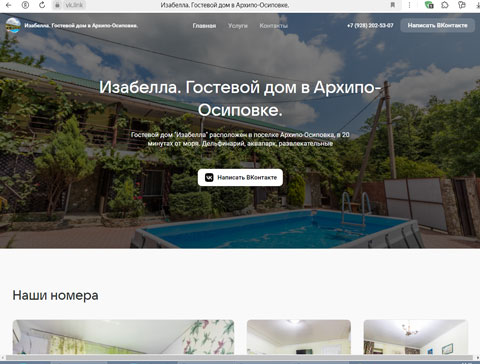Open the first room photo with floral wallpaper
This screenshot has width=480, height=364.
tap(123, 337)
